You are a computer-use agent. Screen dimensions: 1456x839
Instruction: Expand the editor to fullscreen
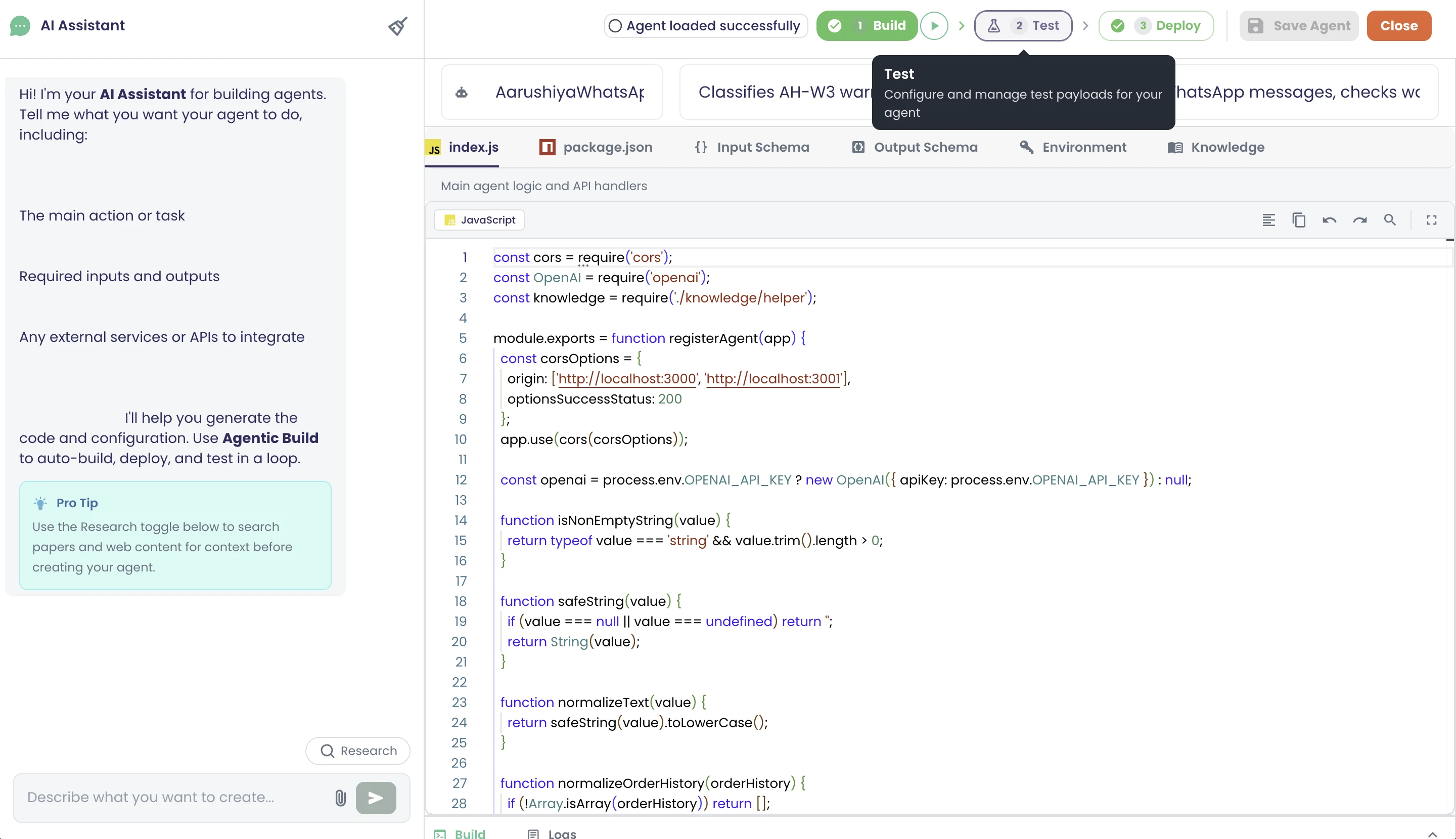pos(1432,220)
